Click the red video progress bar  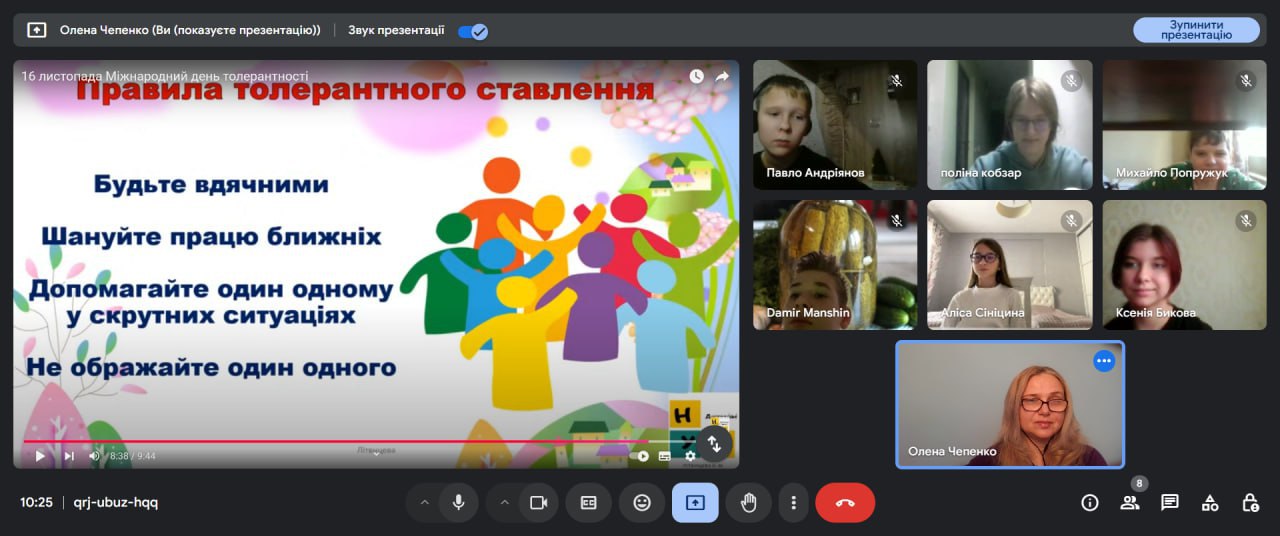pos(300,441)
